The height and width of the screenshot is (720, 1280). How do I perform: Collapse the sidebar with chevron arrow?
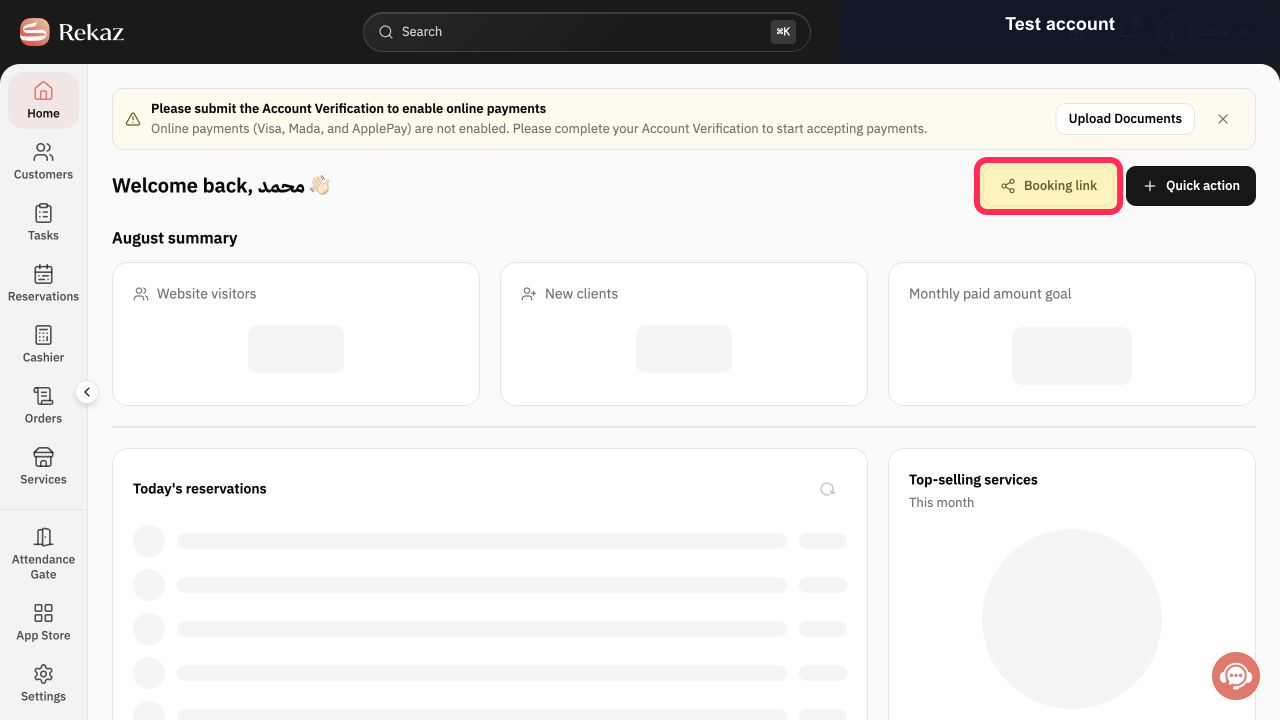87,392
